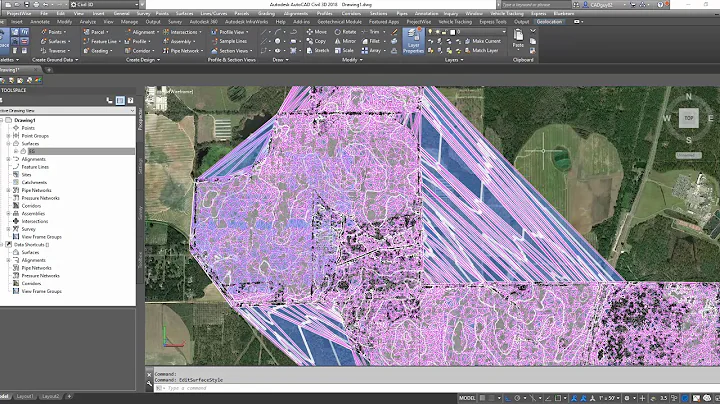Open the Prospector vertical tab
This screenshot has height=404, width=720.
(x=141, y=120)
